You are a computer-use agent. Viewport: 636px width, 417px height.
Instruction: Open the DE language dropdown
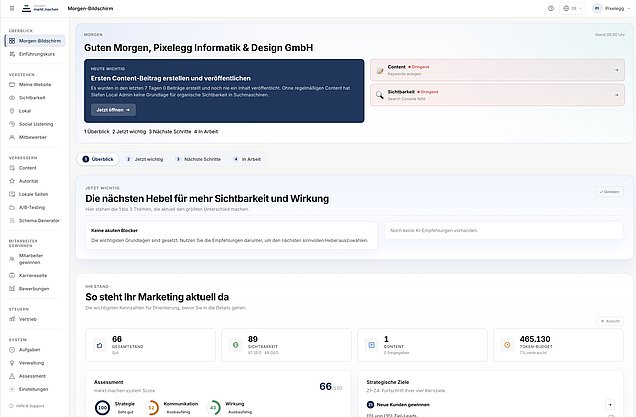click(x=573, y=8)
